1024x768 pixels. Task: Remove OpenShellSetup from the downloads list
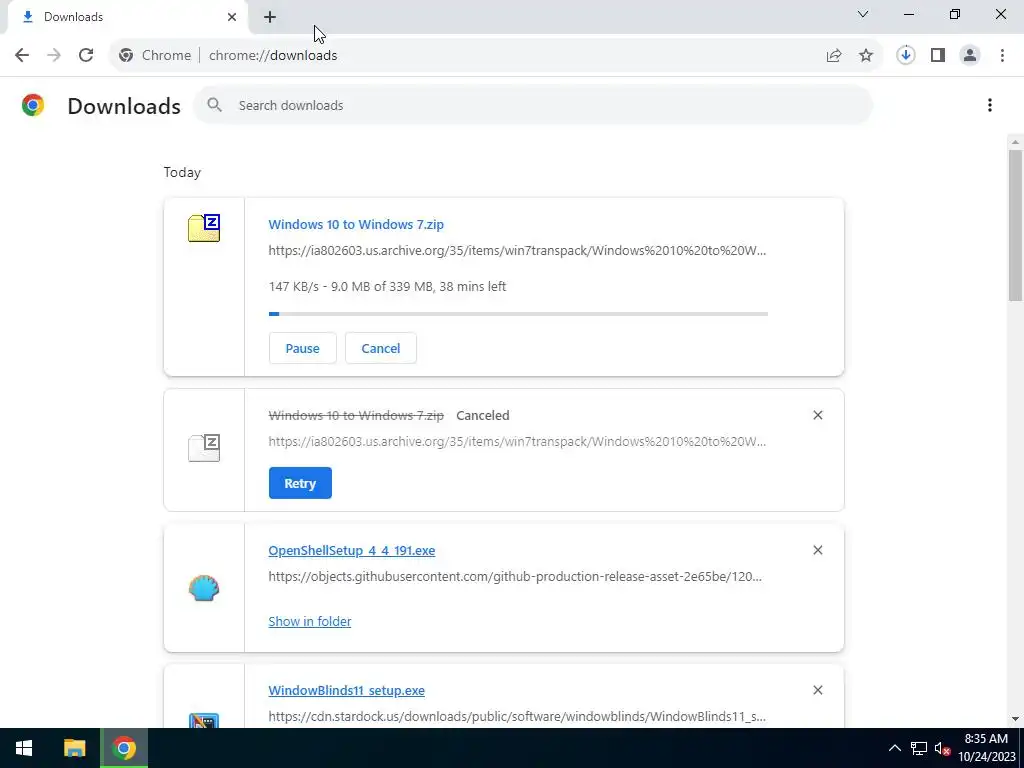pyautogui.click(x=818, y=551)
